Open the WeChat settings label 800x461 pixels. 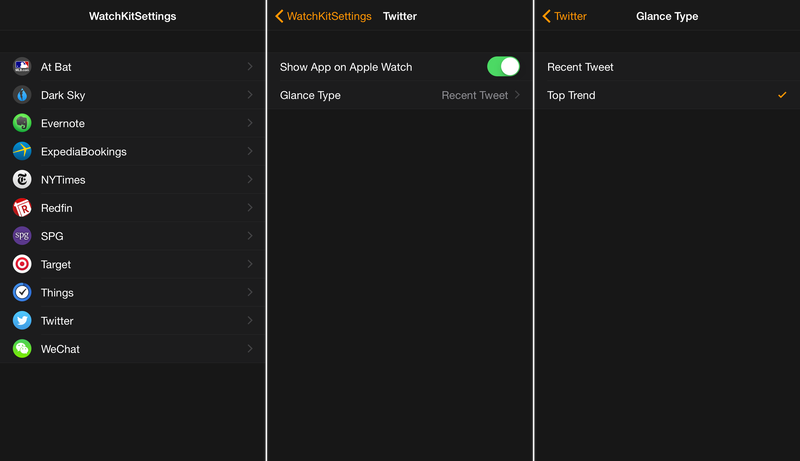60,349
